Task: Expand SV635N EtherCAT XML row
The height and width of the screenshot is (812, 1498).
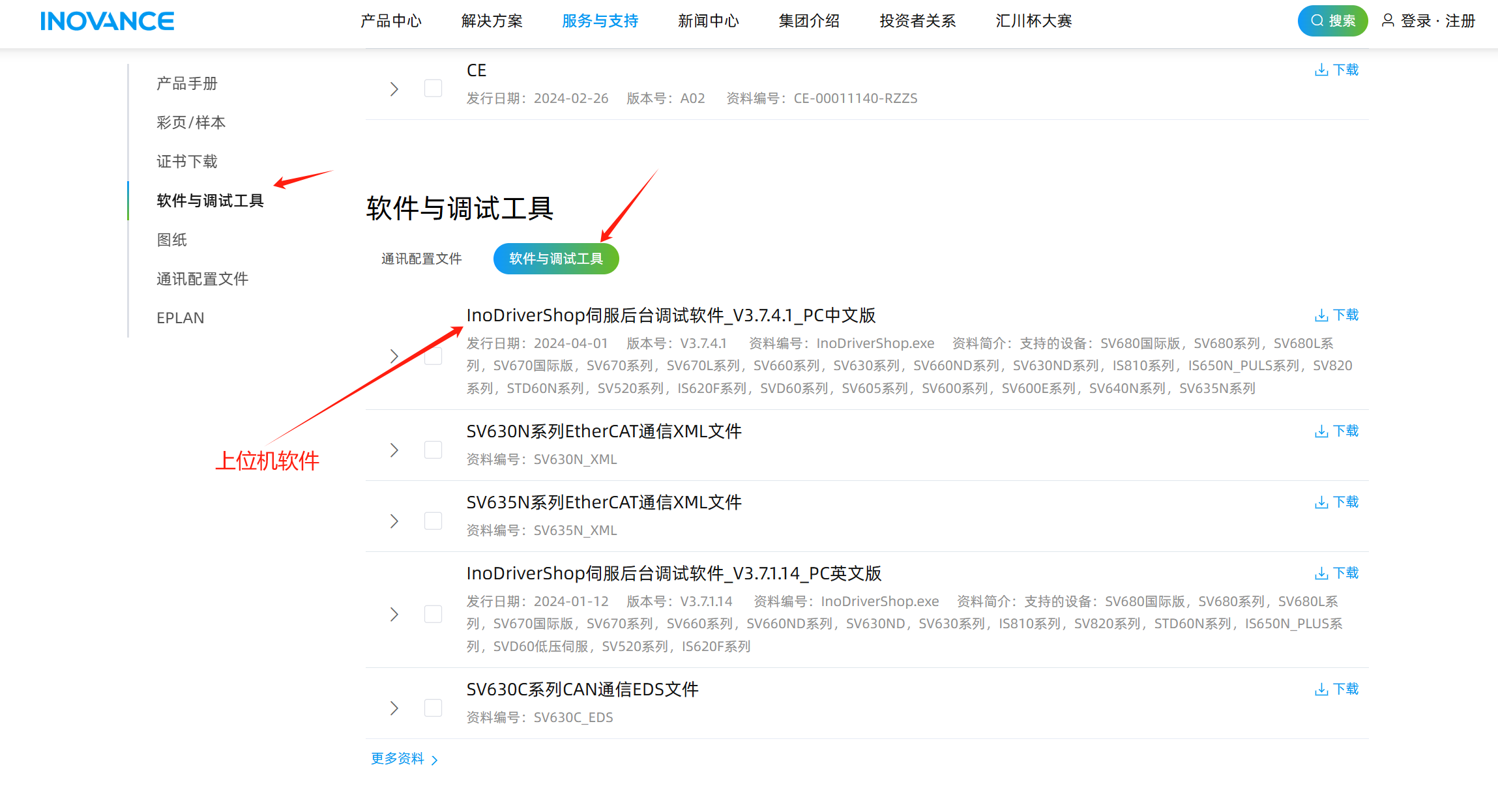Action: click(x=394, y=521)
